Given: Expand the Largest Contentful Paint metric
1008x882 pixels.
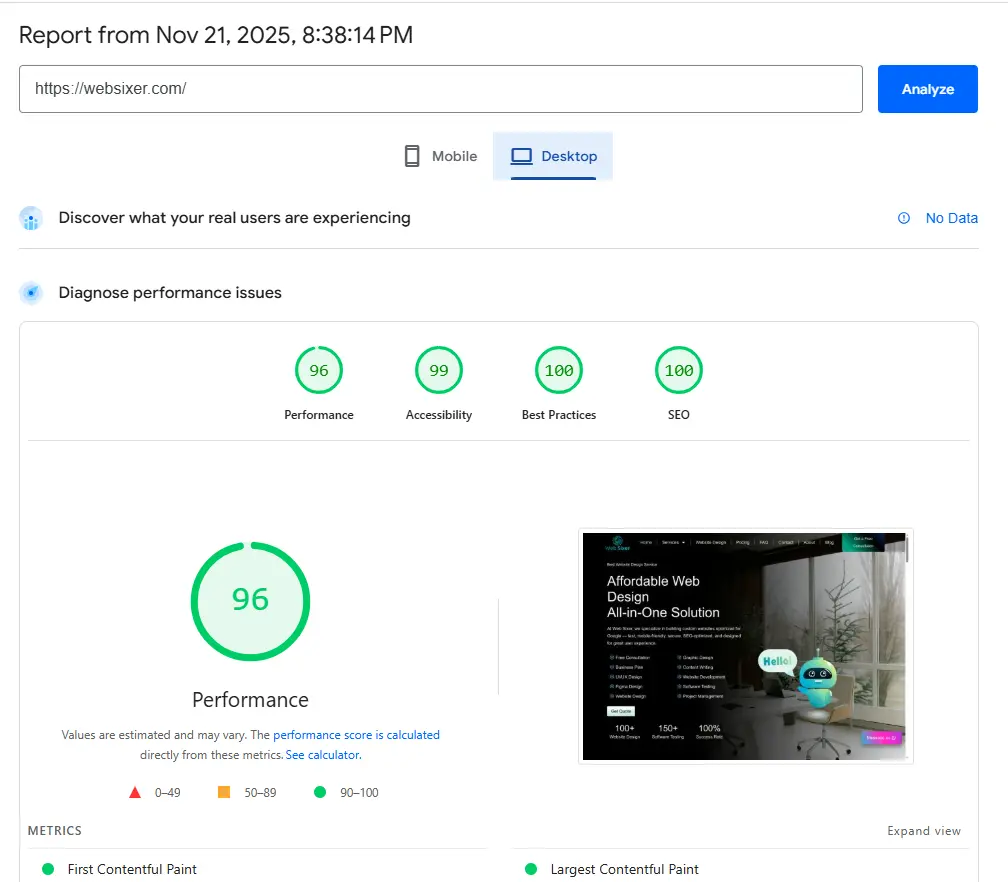Looking at the screenshot, I should point(624,869).
